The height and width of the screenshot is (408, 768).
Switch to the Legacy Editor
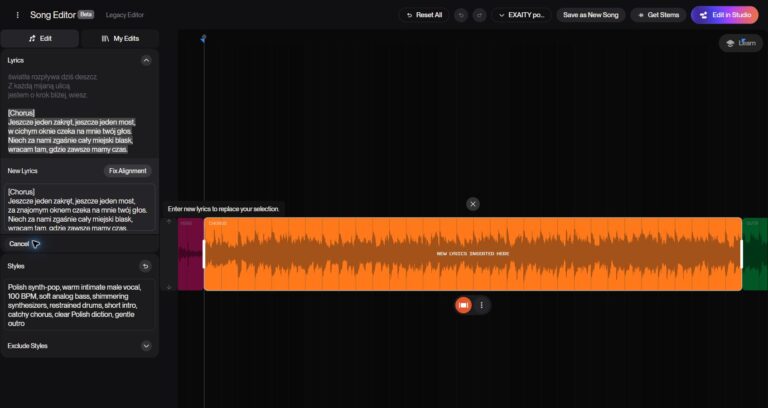click(x=125, y=15)
